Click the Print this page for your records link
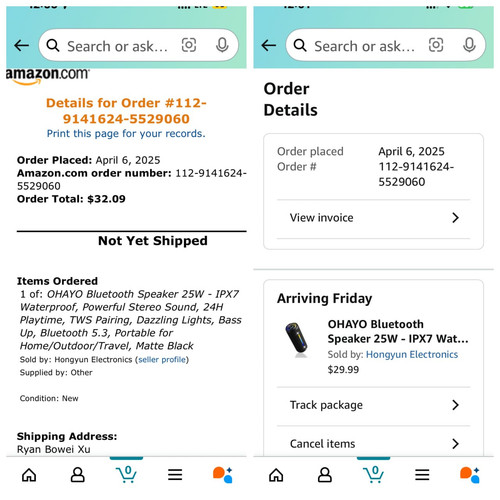The width and height of the screenshot is (500, 500). pos(126,134)
